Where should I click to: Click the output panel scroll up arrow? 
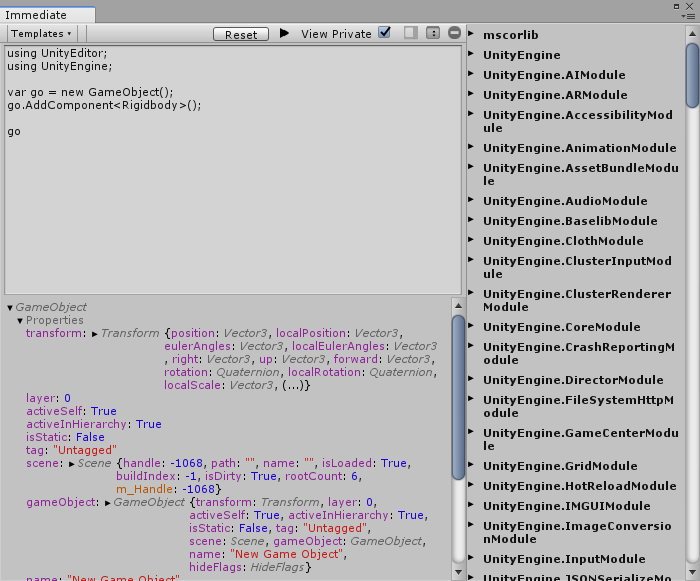pos(458,306)
